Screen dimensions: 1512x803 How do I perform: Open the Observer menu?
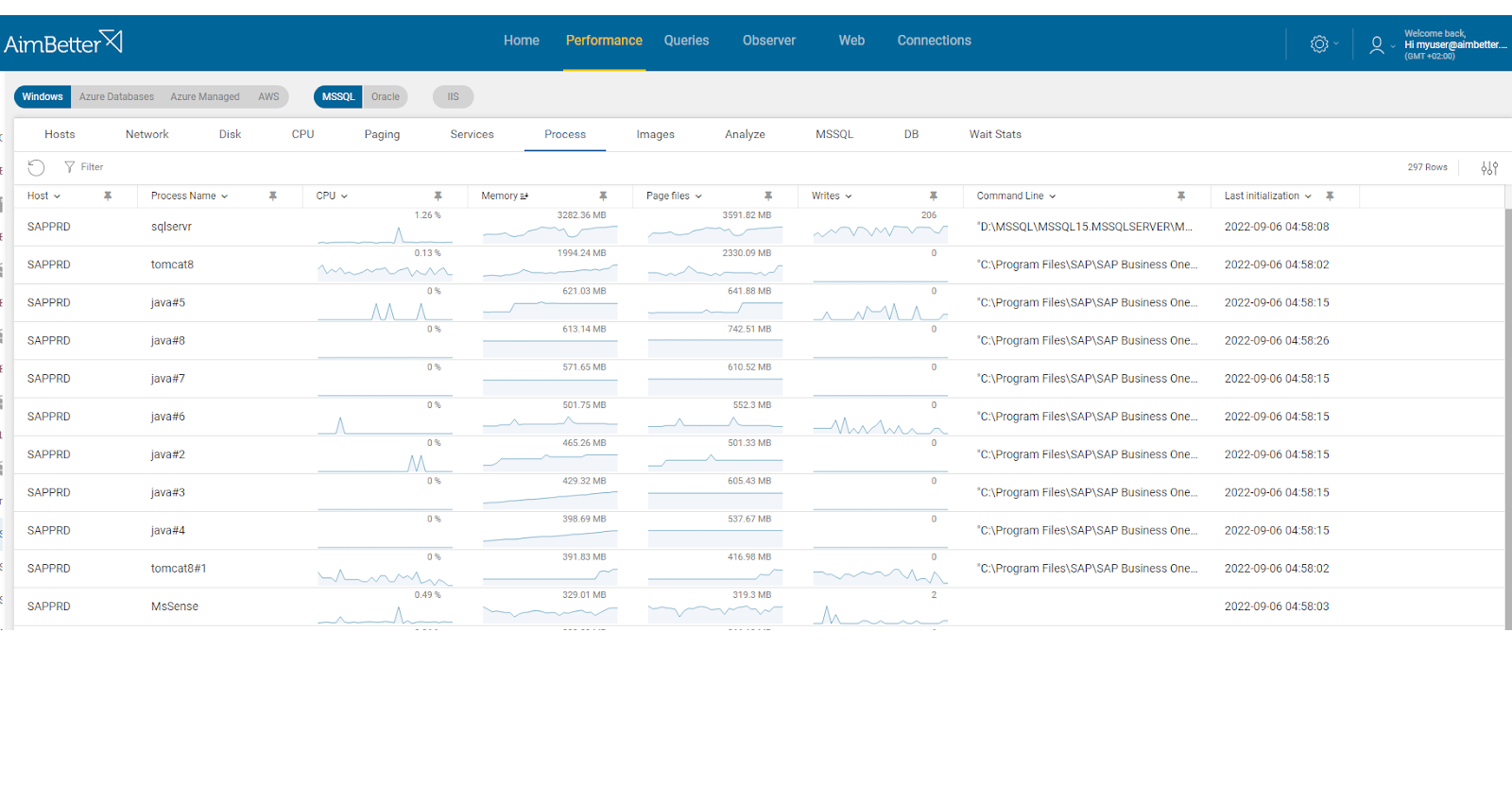tap(769, 41)
